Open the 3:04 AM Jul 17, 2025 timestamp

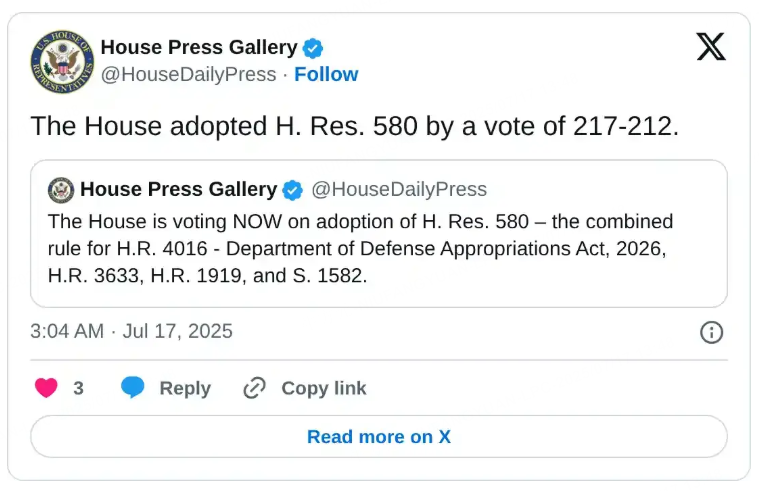click(131, 332)
